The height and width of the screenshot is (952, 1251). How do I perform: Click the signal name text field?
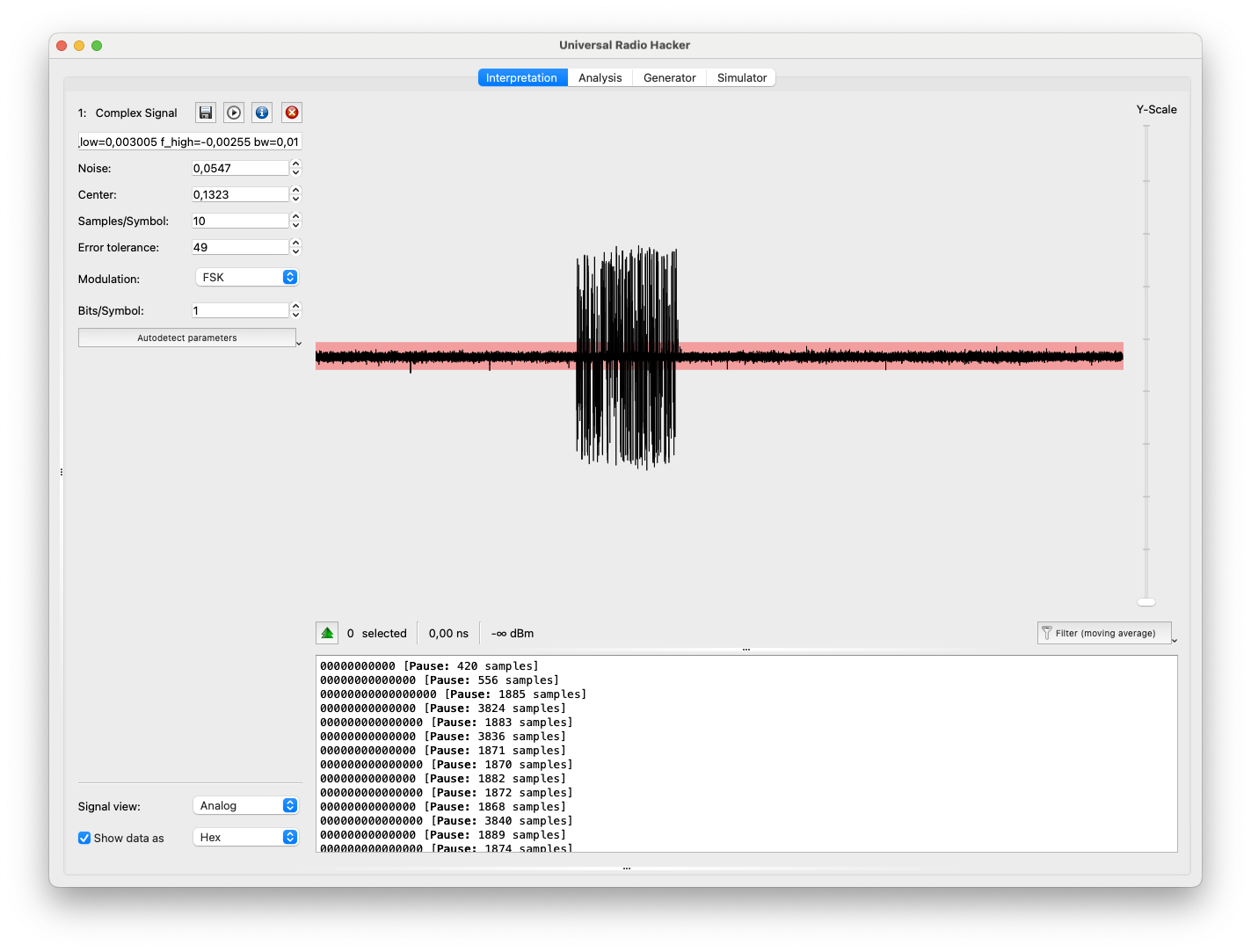tap(190, 142)
